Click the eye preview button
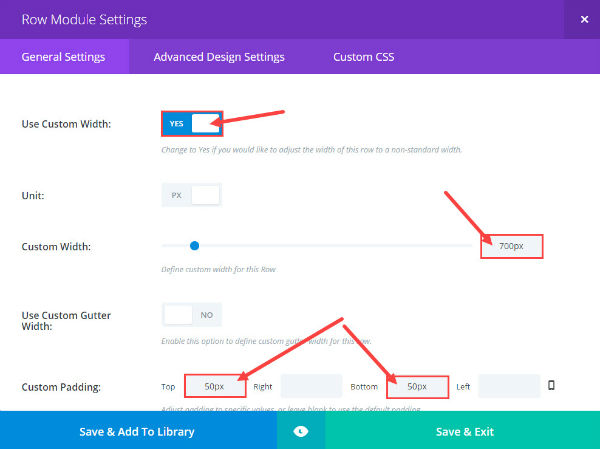600x449 pixels. pos(301,431)
